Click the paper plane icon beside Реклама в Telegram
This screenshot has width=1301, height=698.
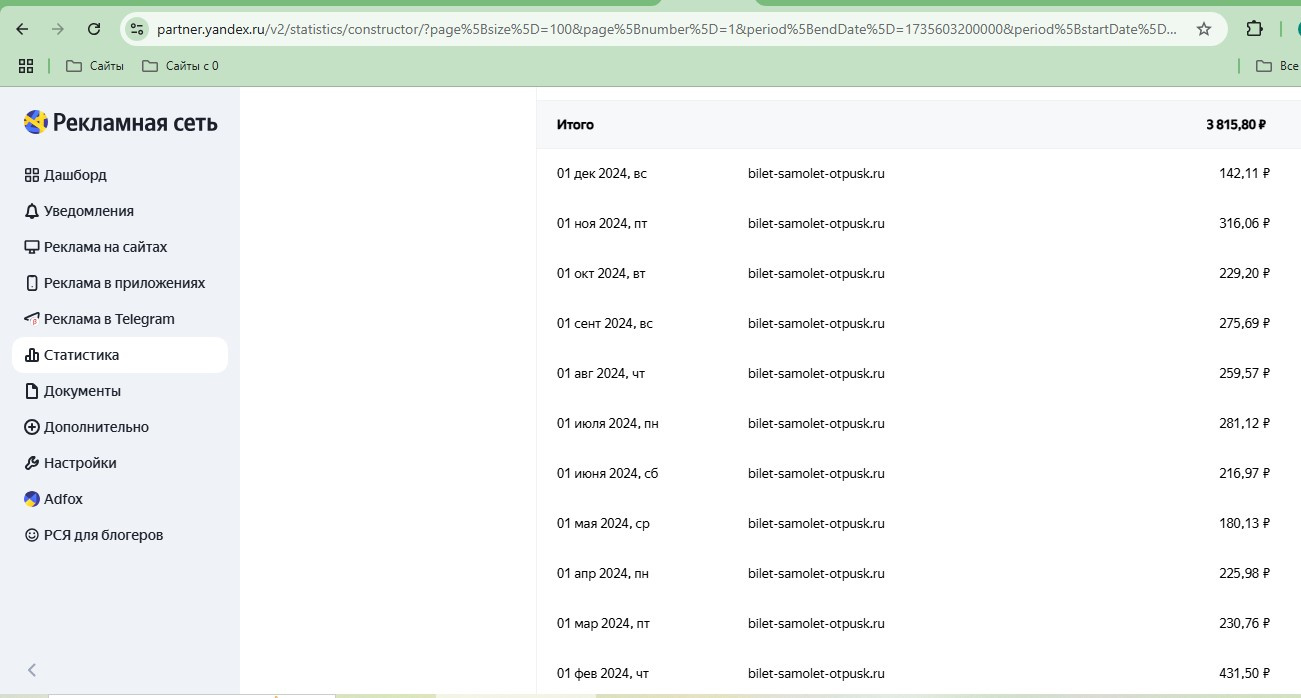click(32, 319)
